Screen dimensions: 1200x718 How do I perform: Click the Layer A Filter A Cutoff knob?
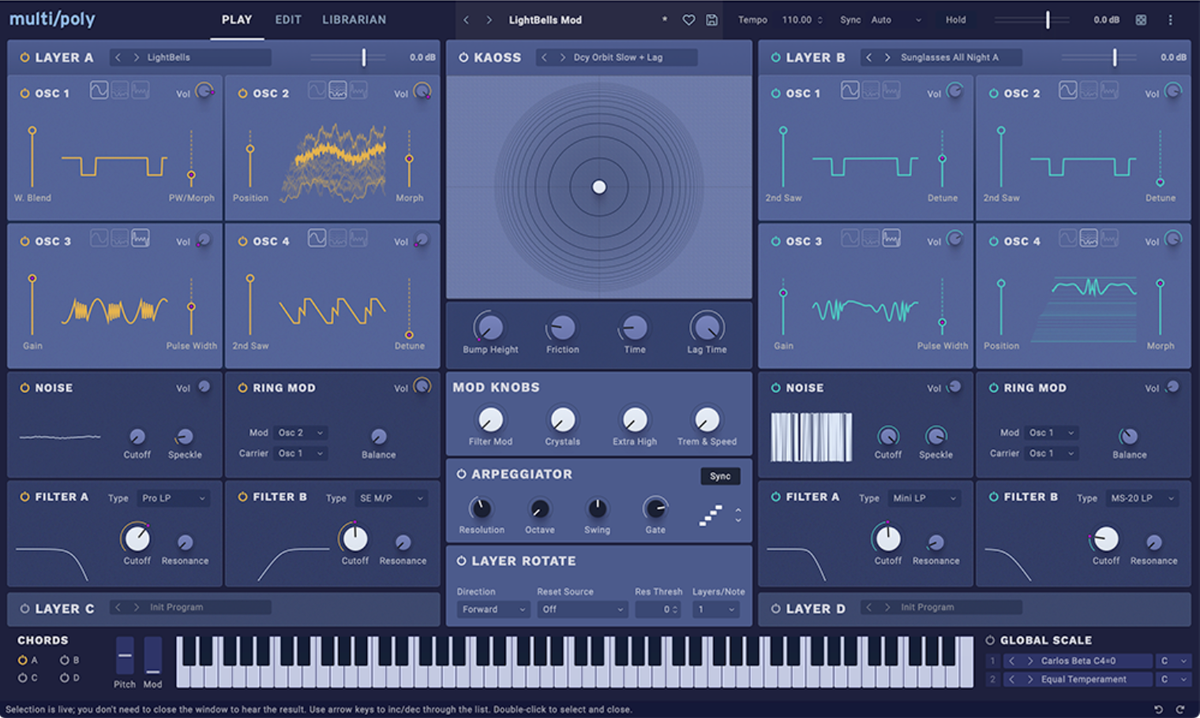[x=137, y=539]
